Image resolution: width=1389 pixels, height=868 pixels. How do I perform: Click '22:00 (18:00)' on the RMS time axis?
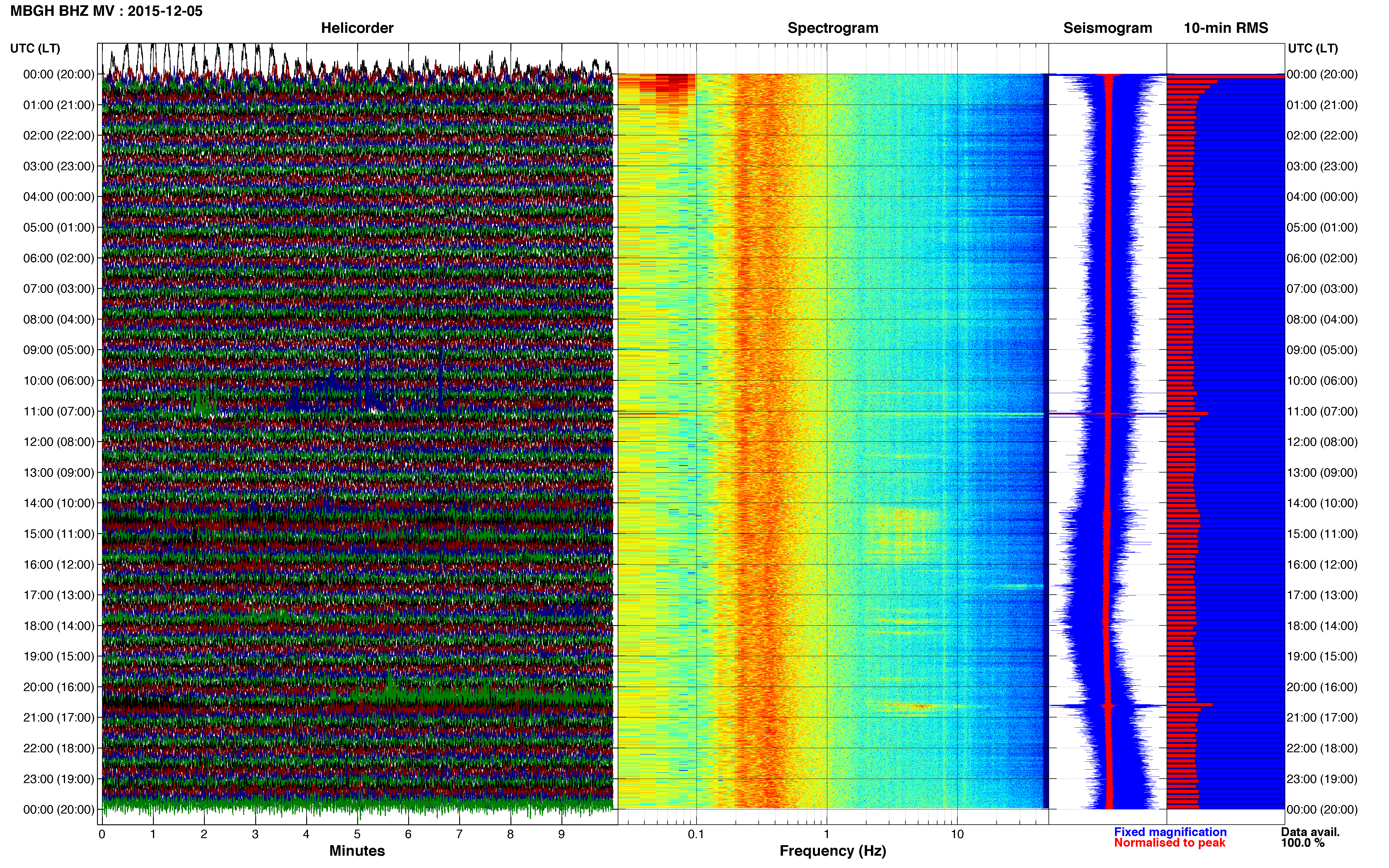click(1322, 748)
